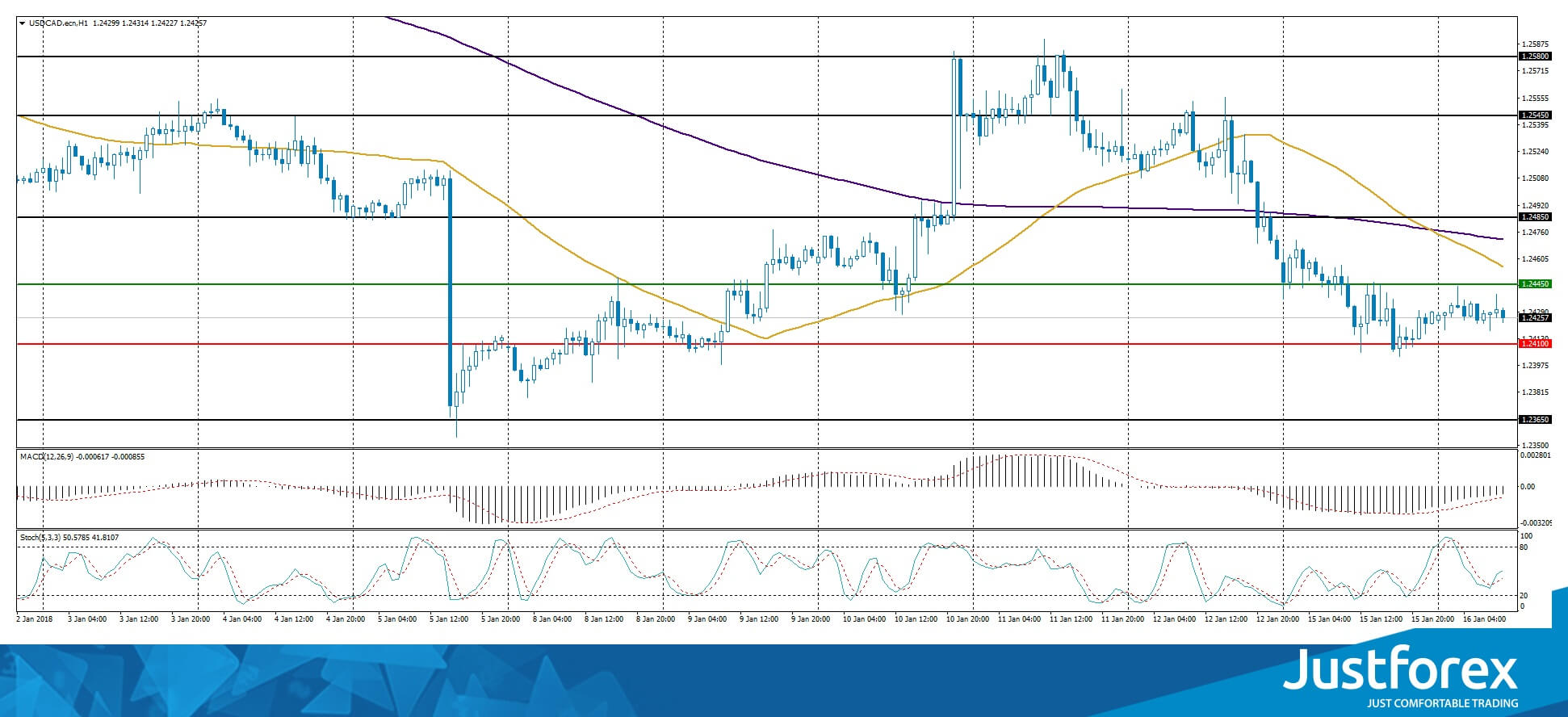Click the 1.25875 price axis value
This screenshot has height=717, width=1568.
point(1535,44)
